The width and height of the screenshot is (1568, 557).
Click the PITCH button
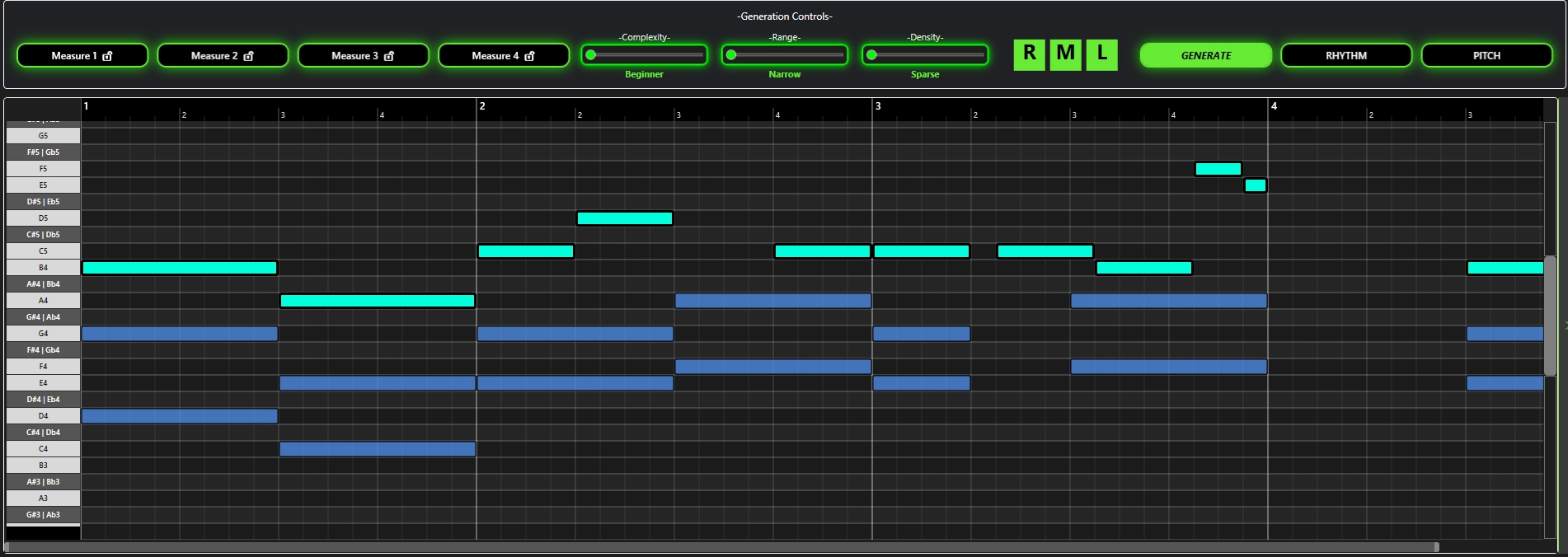click(x=1486, y=55)
